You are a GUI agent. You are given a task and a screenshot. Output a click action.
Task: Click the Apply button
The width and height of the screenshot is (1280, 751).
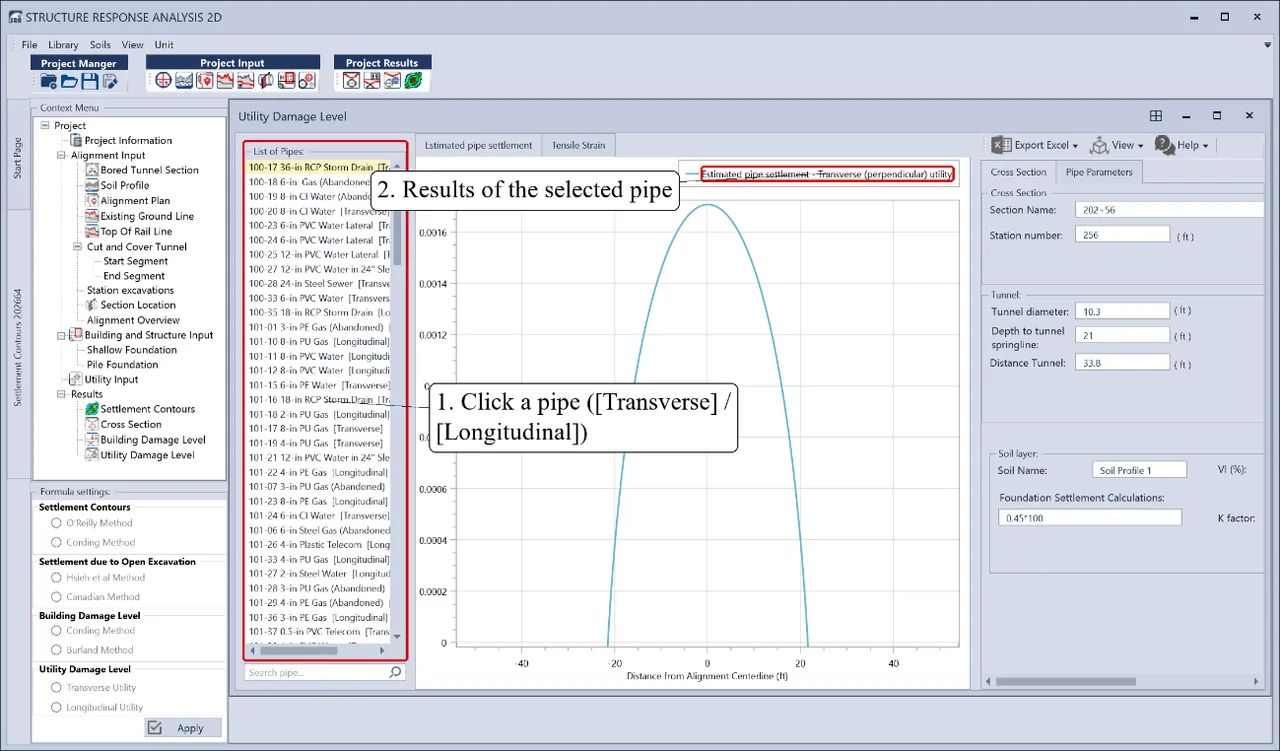(x=183, y=728)
